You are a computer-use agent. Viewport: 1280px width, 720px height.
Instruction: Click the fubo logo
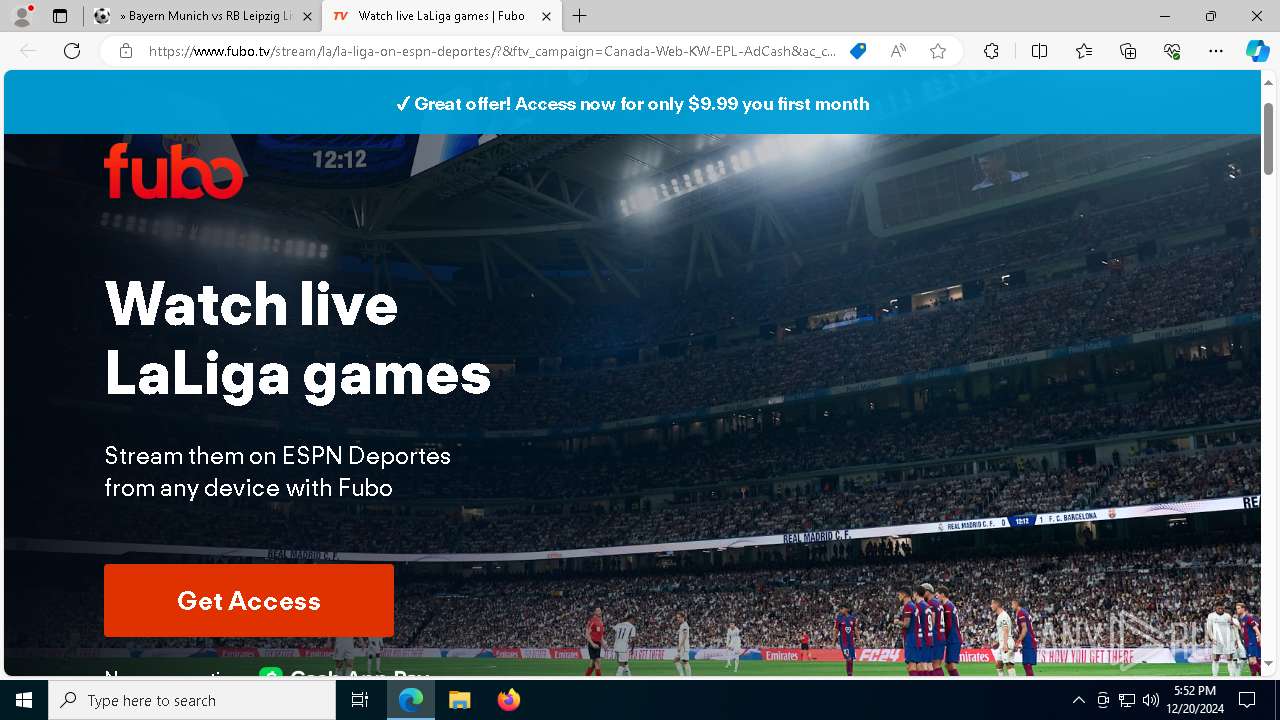[174, 171]
